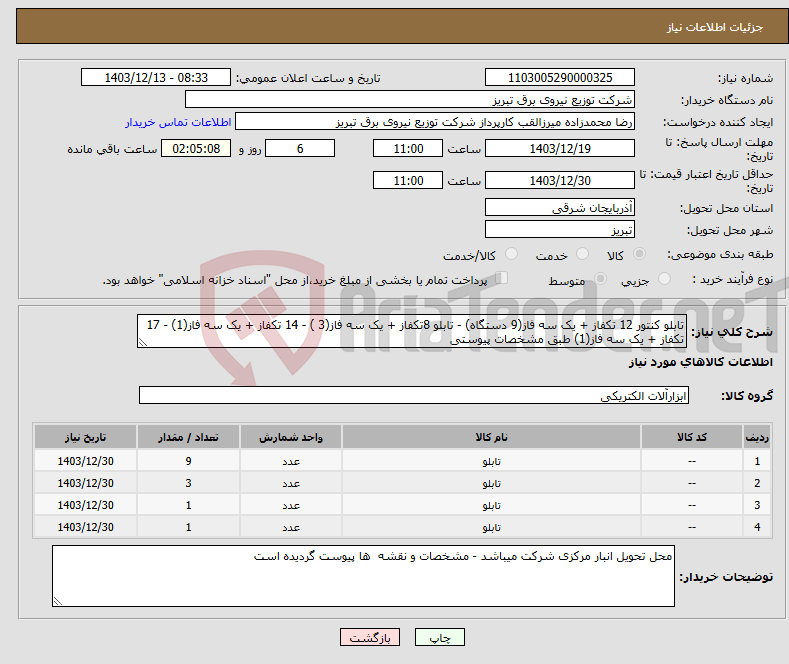Select the متوسط purchase type radio
This screenshot has width=789, height=664.
point(600,278)
